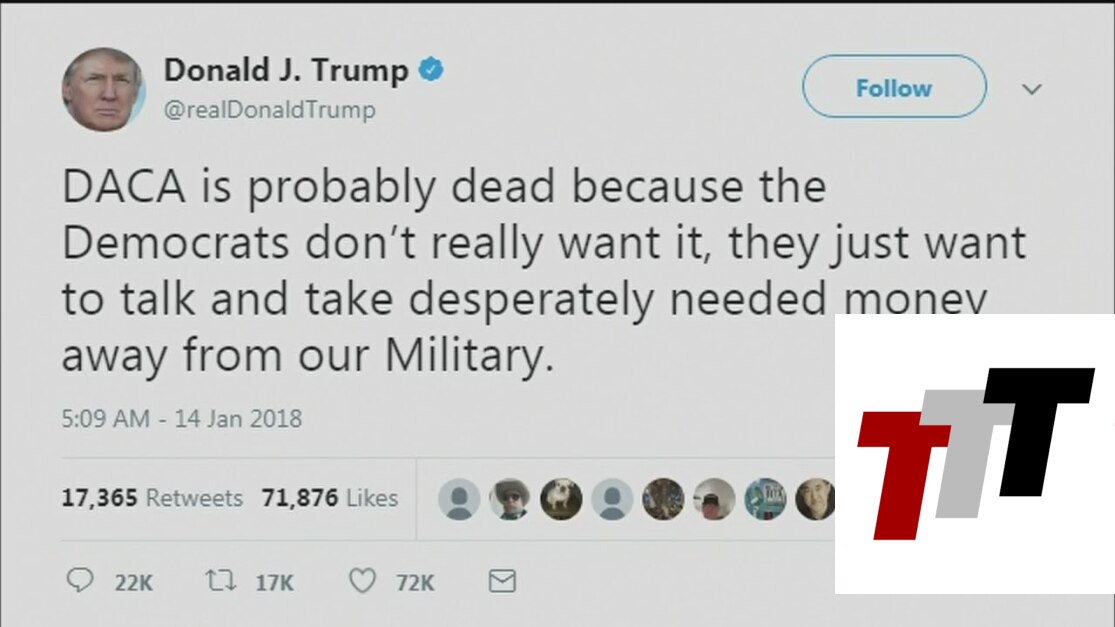
Task: Open the tweet options chevron menu
Action: (1032, 89)
